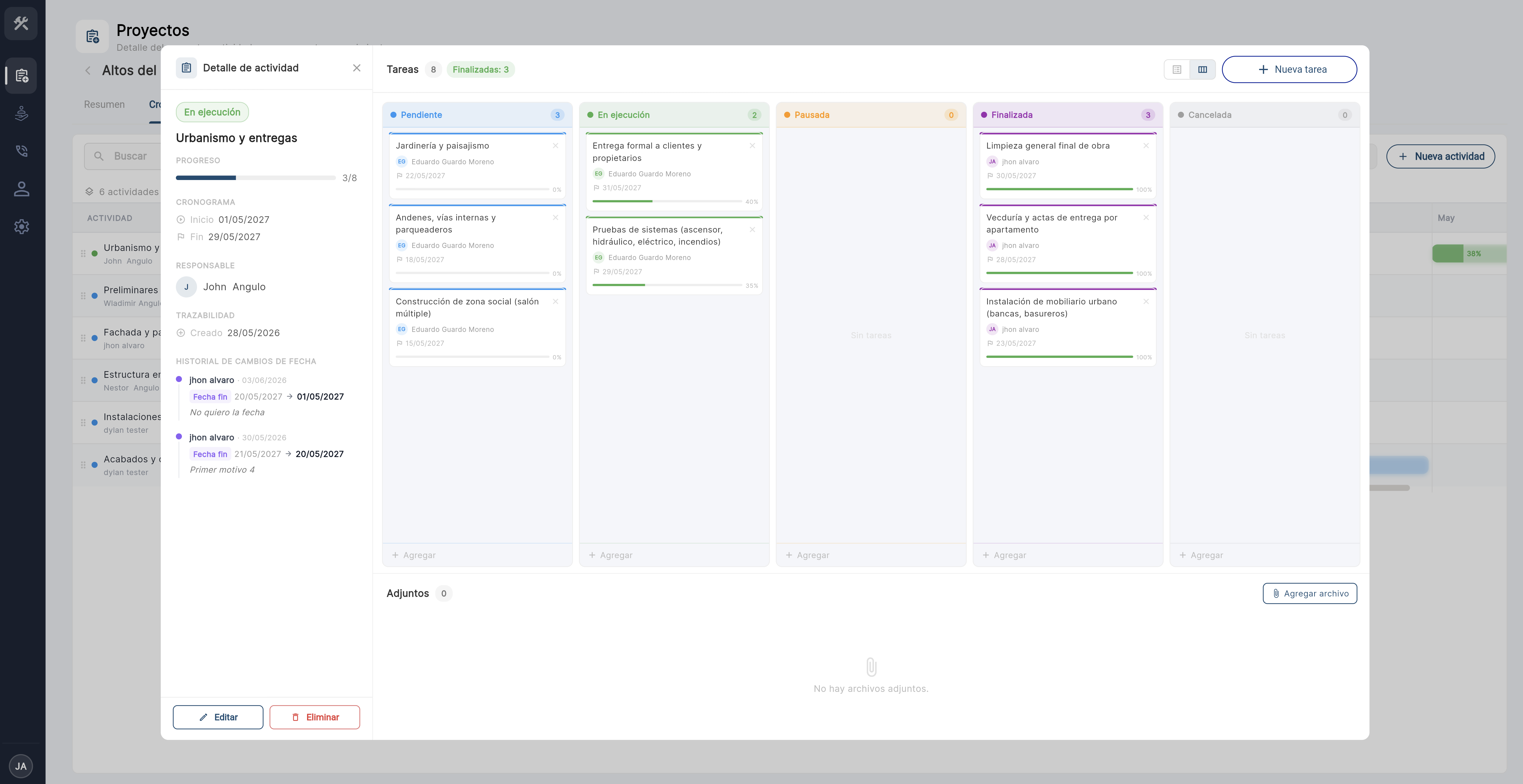The width and height of the screenshot is (1523, 784).
Task: Open the Andenes, vías internas y parqueaderos card
Action: [x=477, y=243]
